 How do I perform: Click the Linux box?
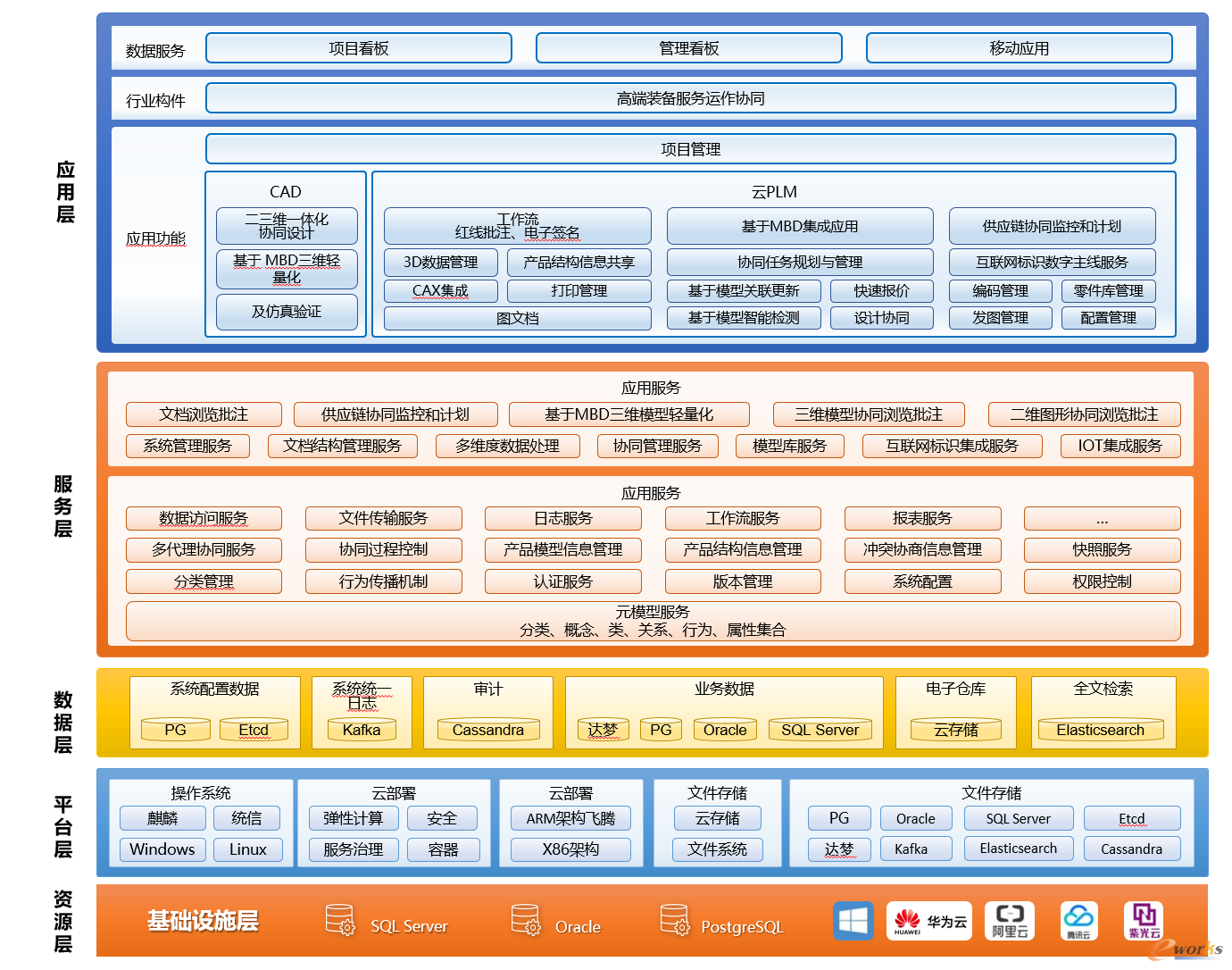pos(248,849)
